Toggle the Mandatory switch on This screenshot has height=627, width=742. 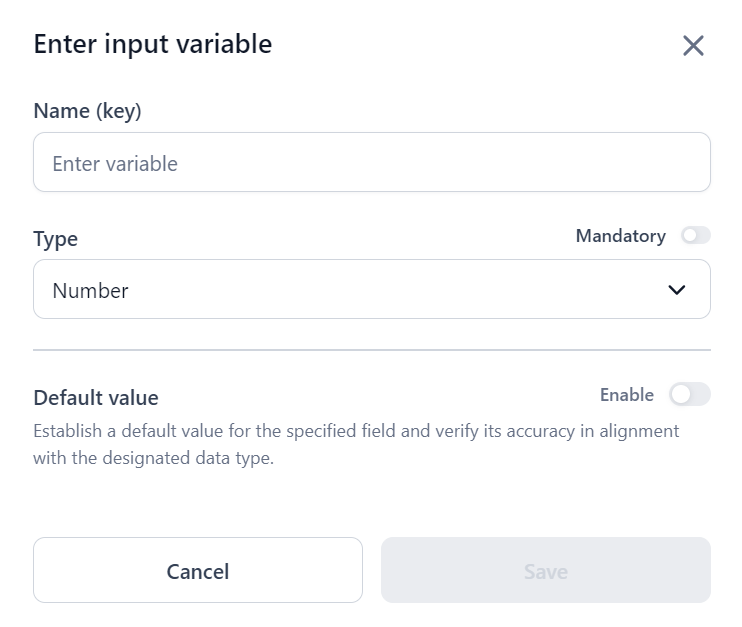pyautogui.click(x=695, y=236)
